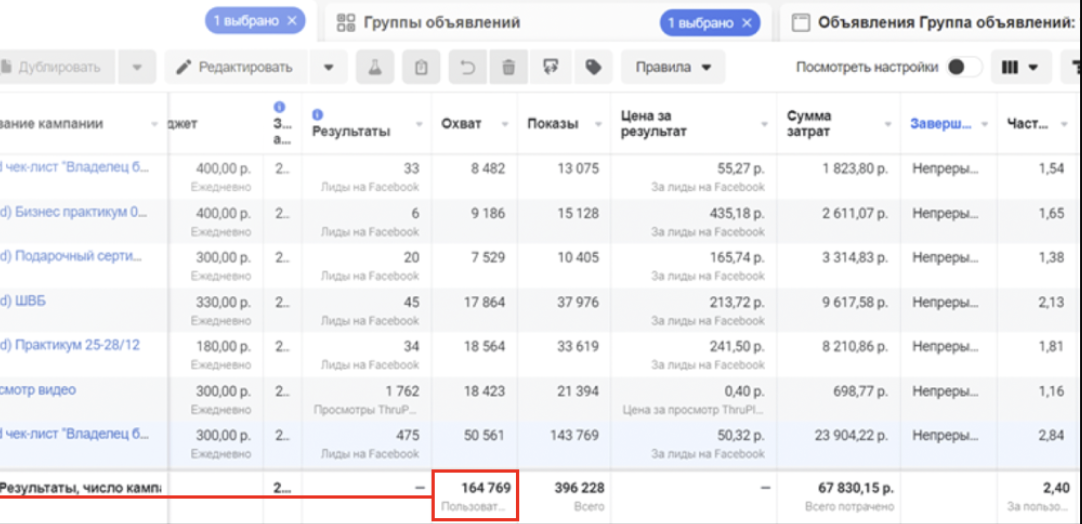Click the impressions cell 143 769
This screenshot has height=524, width=1082.
pyautogui.click(x=576, y=436)
